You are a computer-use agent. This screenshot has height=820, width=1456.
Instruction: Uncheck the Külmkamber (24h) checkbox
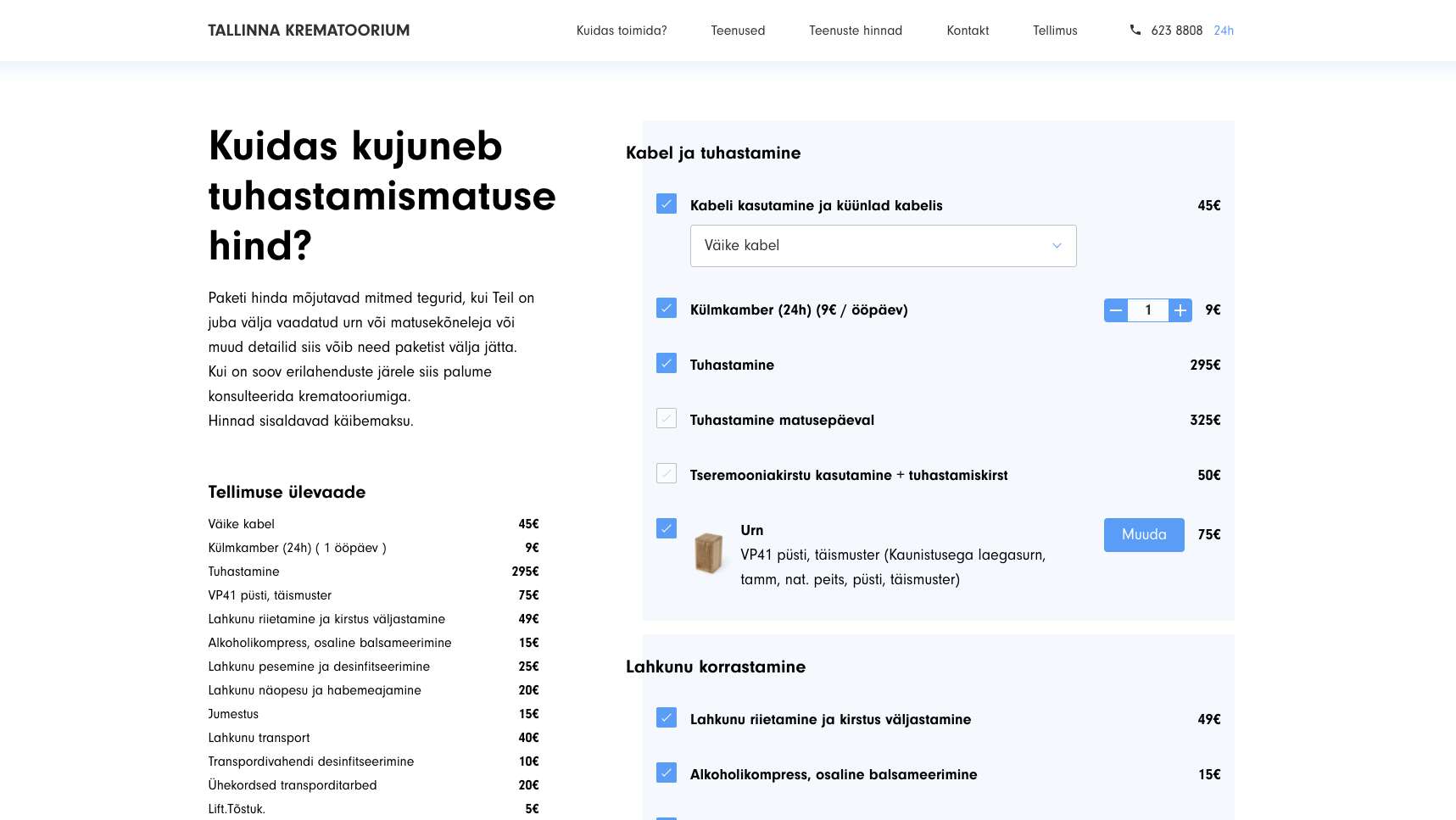pos(667,309)
